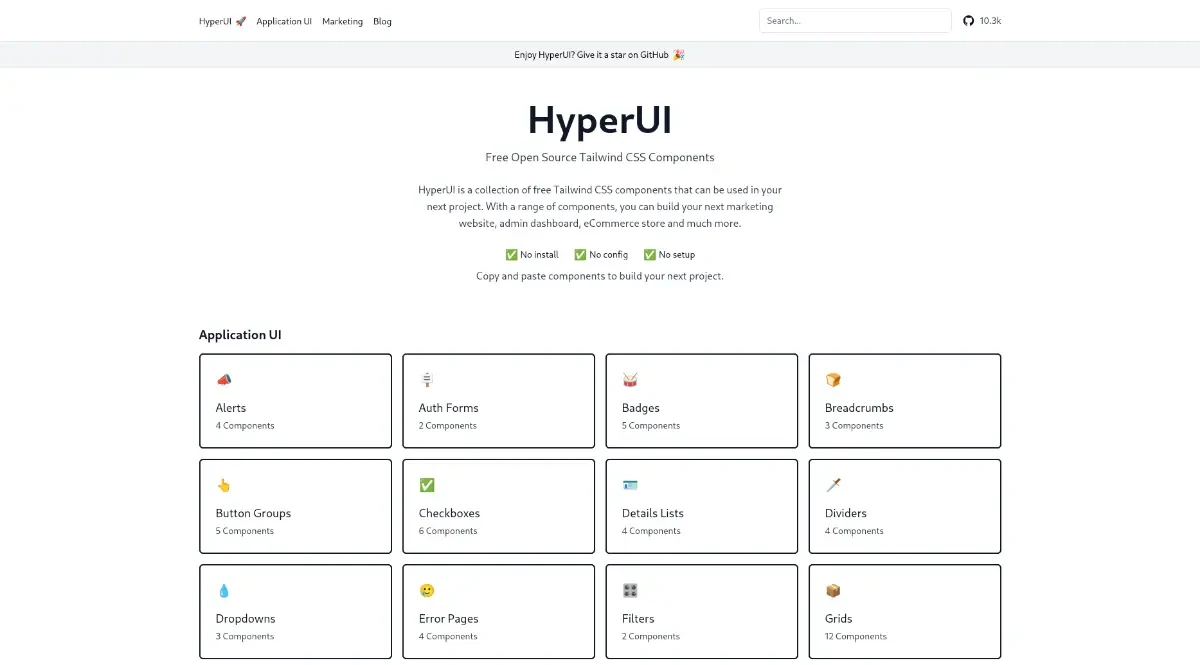The width and height of the screenshot is (1200, 665).
Task: Click inside the Search field
Action: (x=854, y=20)
